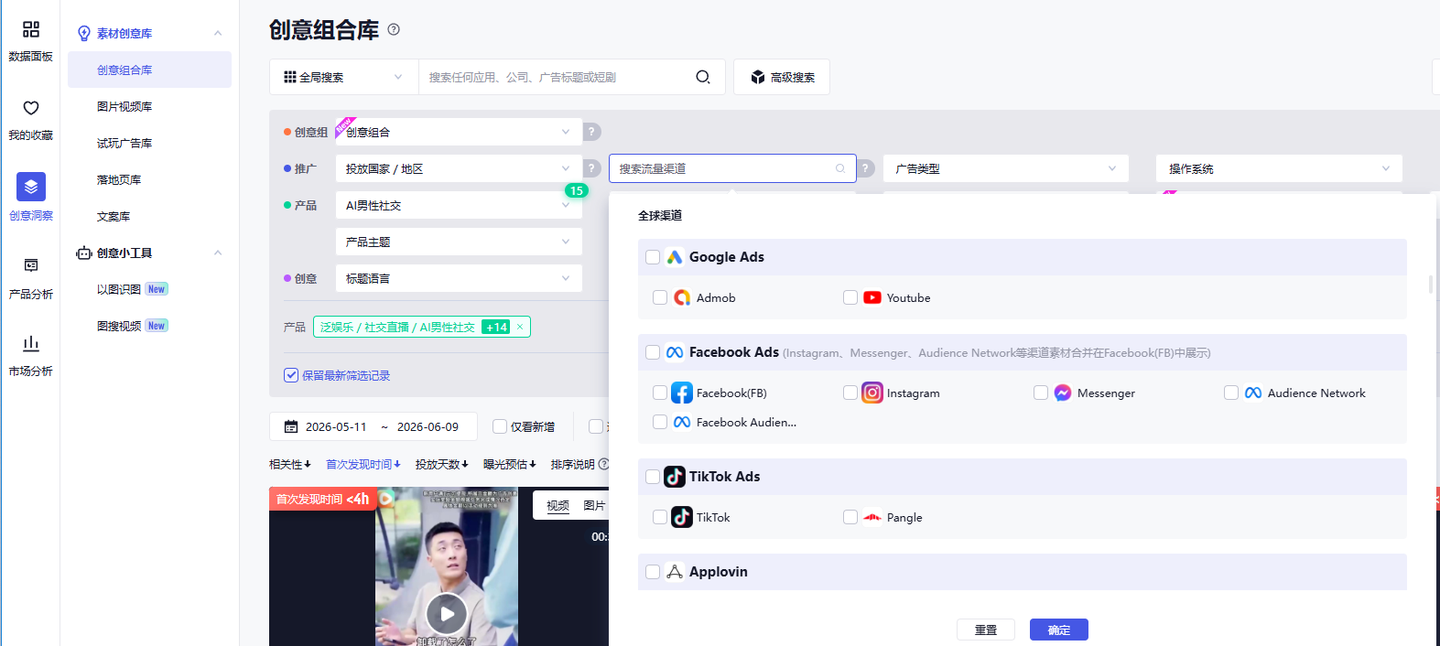Open the 创意组合 dropdown
This screenshot has height=646, width=1440.
(458, 131)
